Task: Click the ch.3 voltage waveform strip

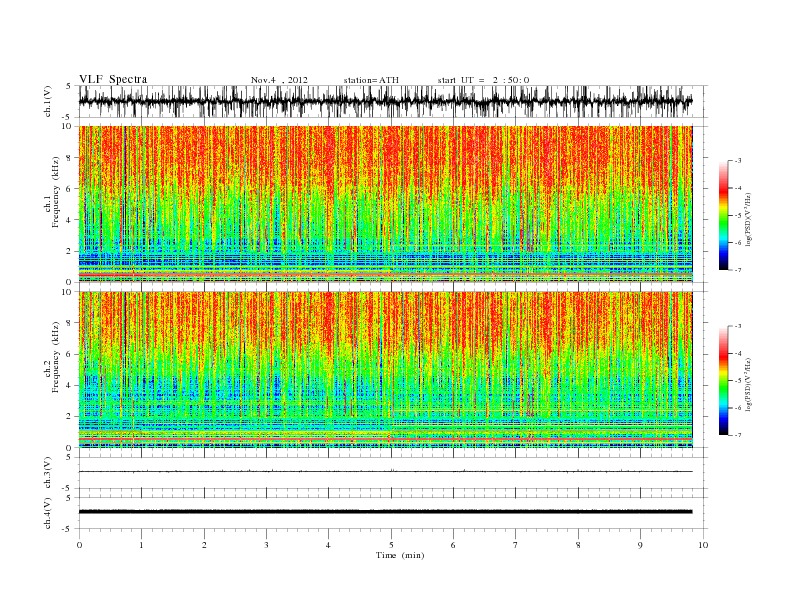Action: point(385,472)
